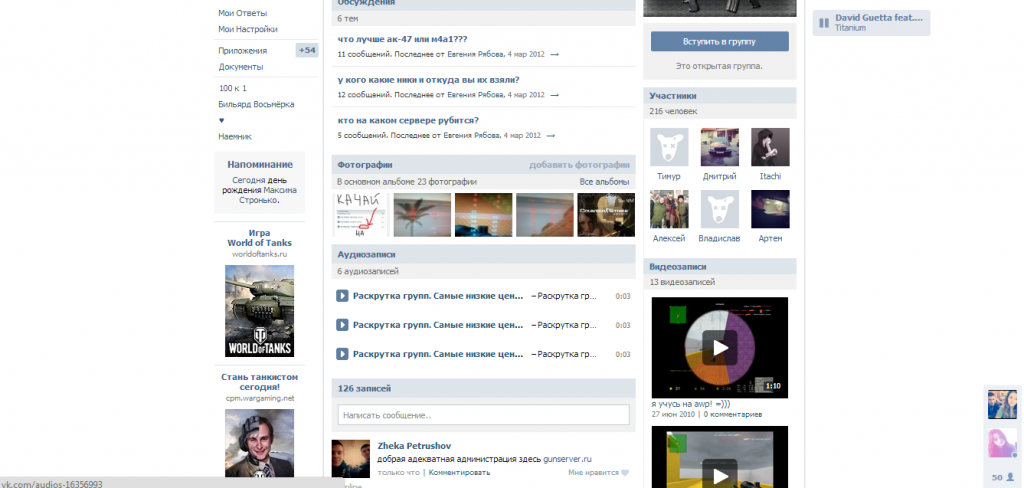The image size is (1024, 488).
Task: Open Тимур's default avatar in members
Action: 669,147
